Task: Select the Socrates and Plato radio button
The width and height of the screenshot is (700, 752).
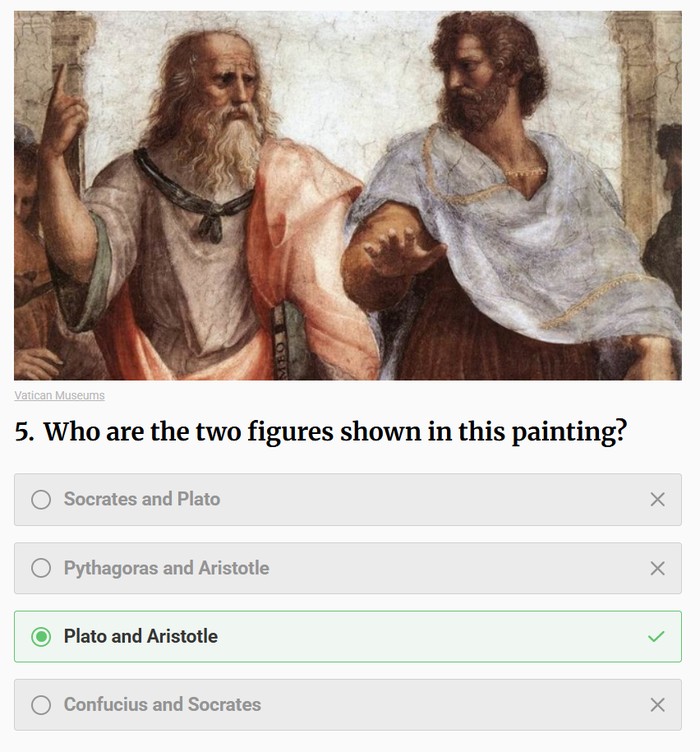Action: click(x=41, y=499)
